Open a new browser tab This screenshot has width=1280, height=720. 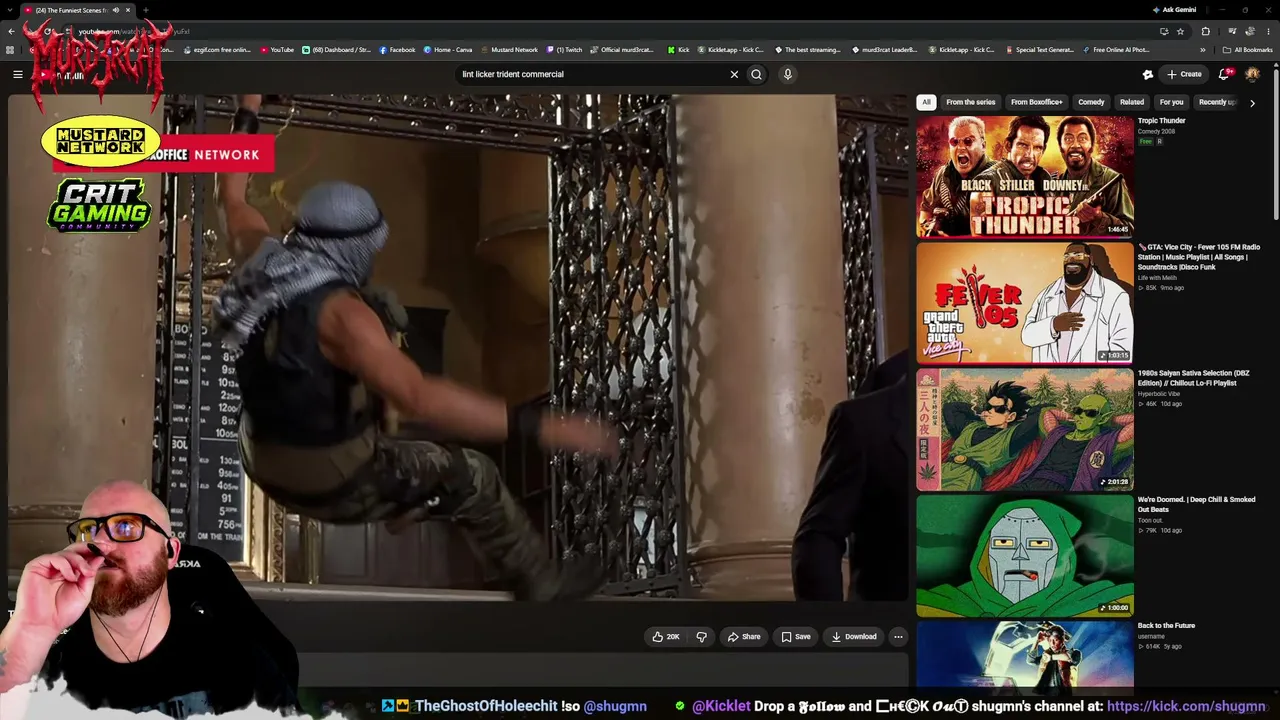(145, 10)
